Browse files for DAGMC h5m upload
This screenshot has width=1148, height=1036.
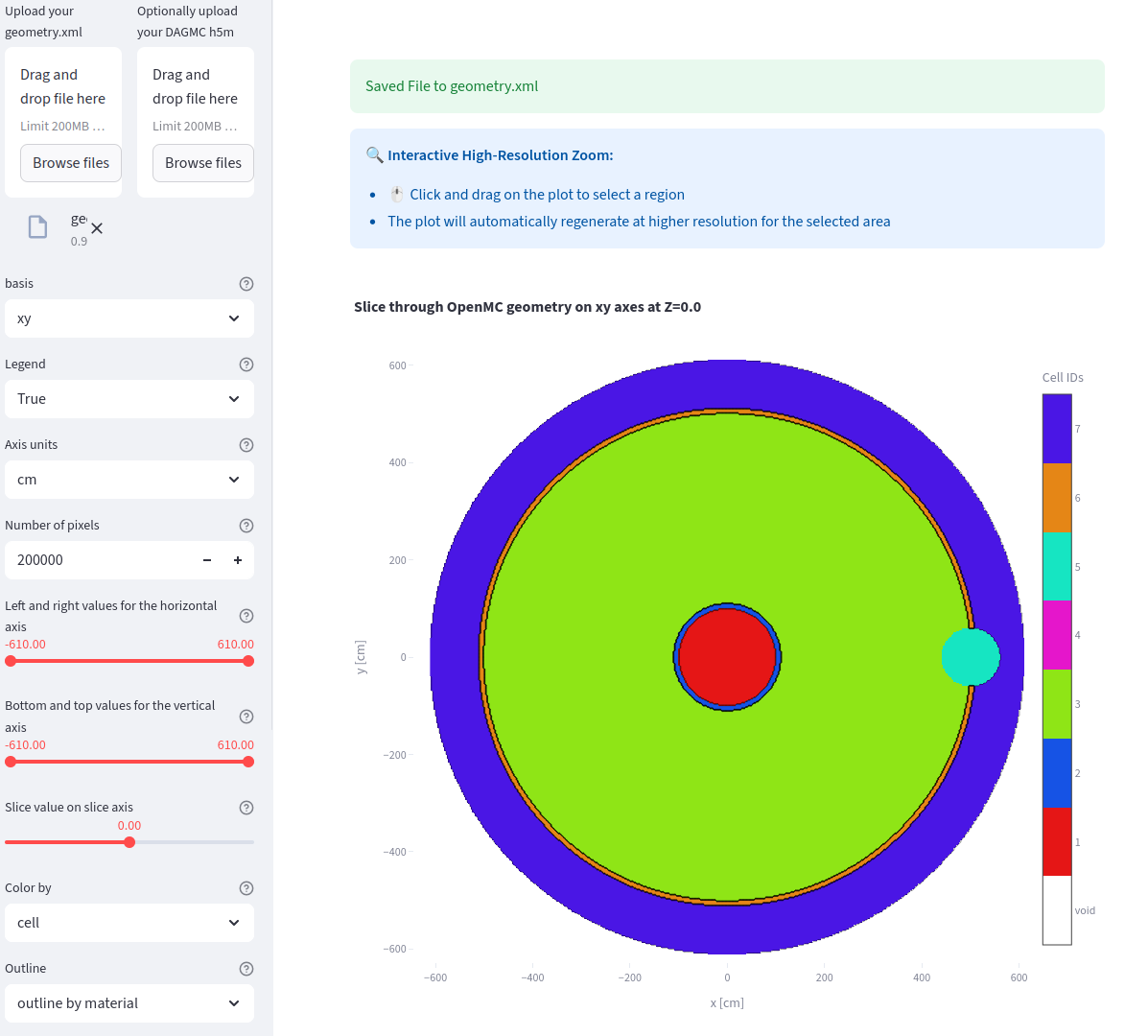pos(203,163)
